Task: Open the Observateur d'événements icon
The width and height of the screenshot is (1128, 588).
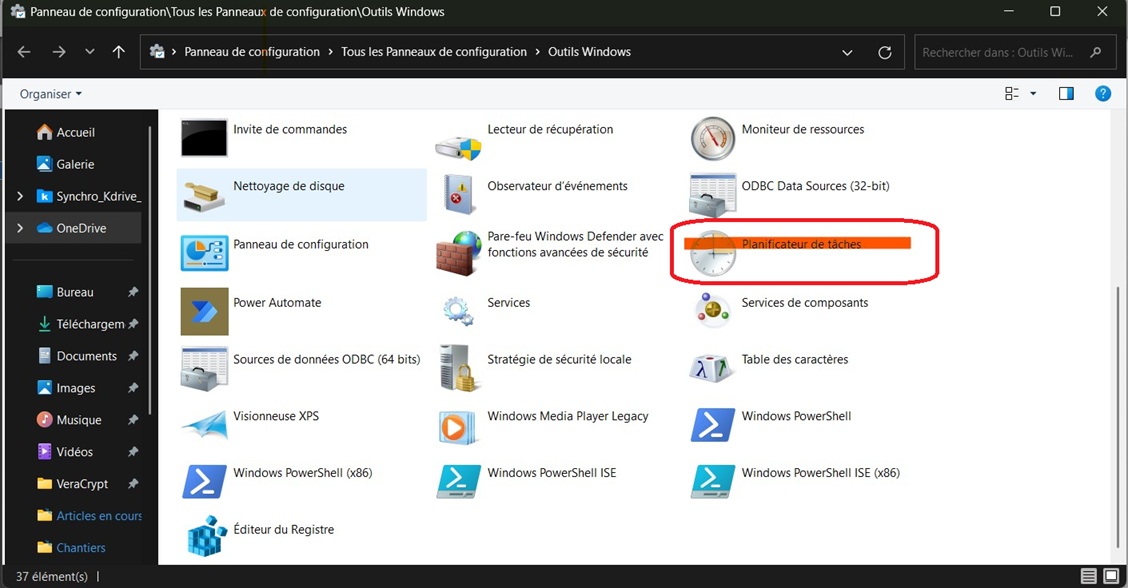Action: click(x=459, y=194)
